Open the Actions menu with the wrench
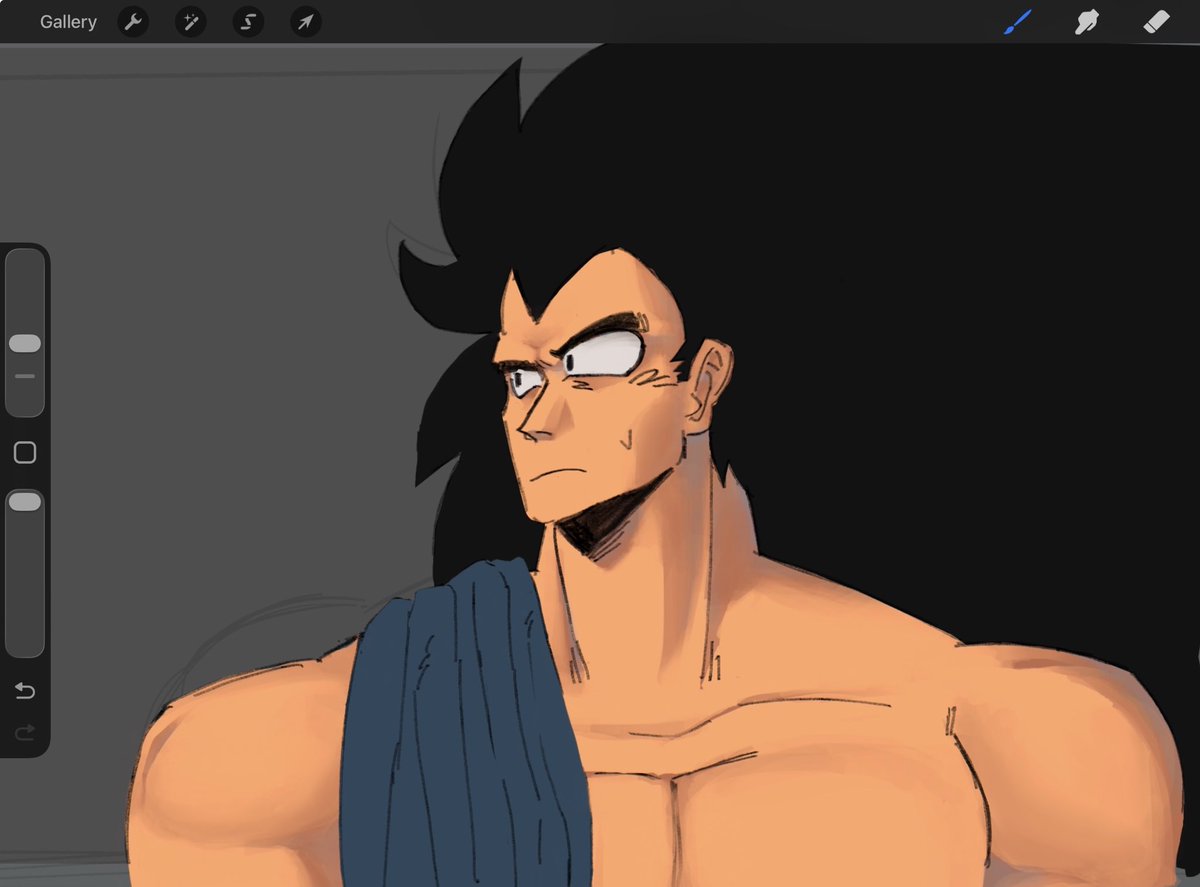Viewport: 1200px width, 887px height. pyautogui.click(x=133, y=21)
